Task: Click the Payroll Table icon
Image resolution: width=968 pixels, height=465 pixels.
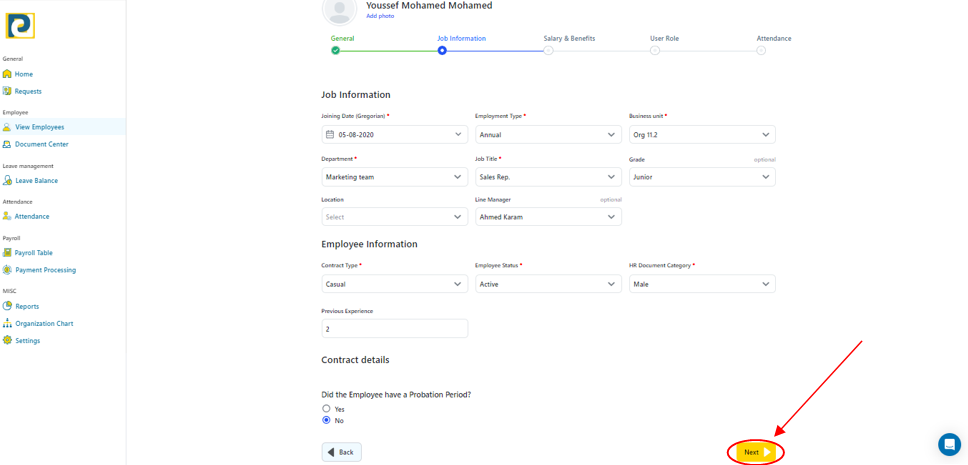Action: (x=7, y=253)
